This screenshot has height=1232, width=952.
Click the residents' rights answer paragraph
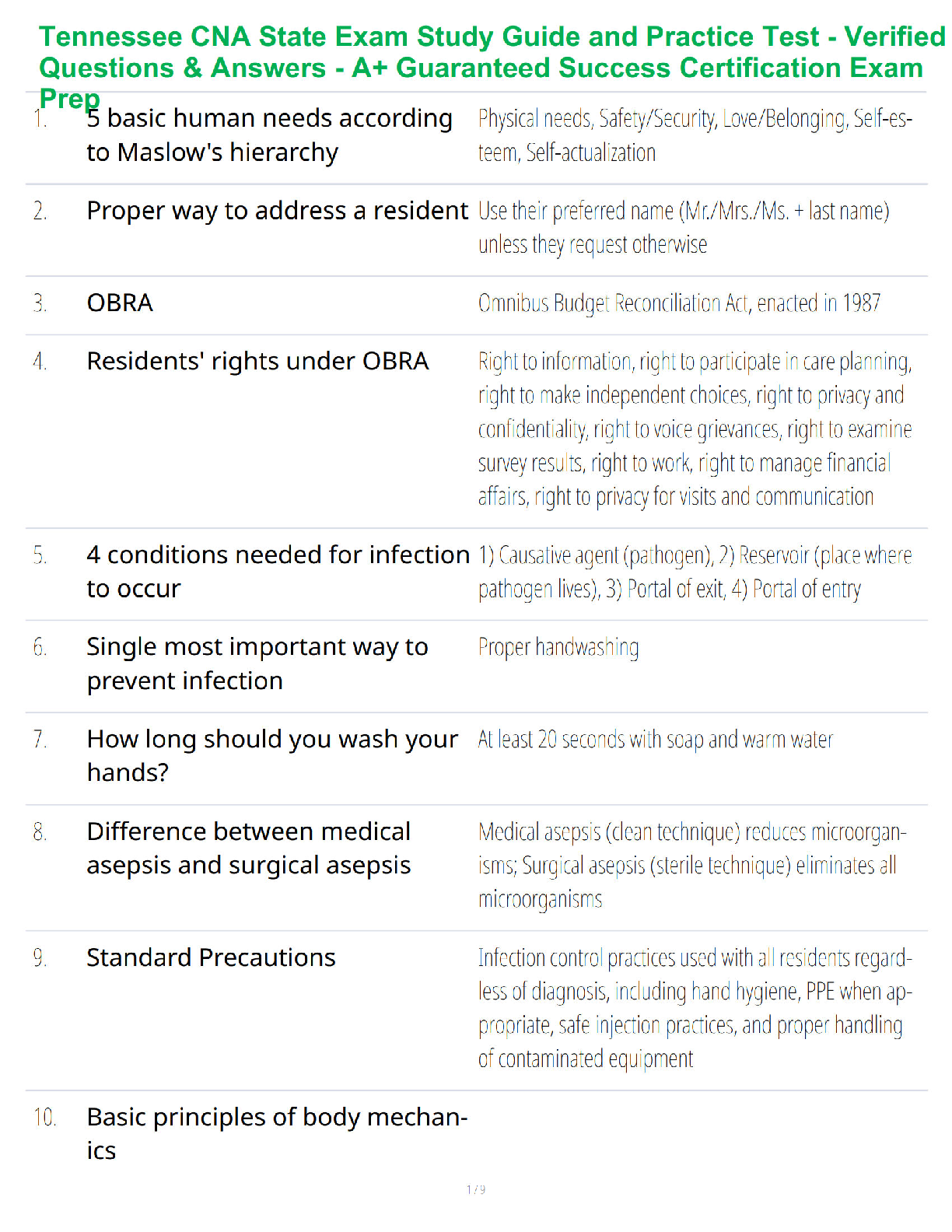695,429
